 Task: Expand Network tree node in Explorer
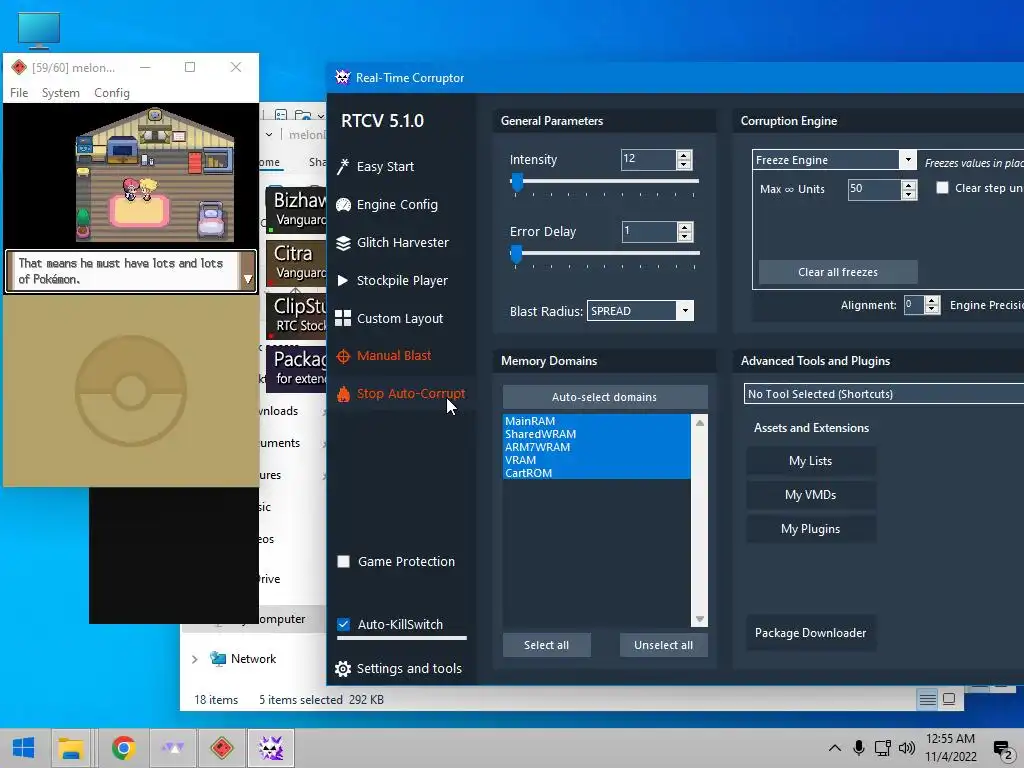(x=195, y=660)
